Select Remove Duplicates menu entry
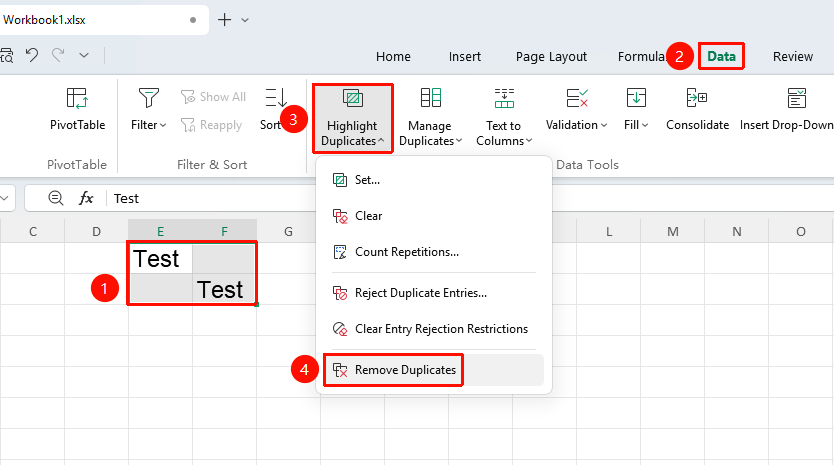Viewport: 834px width, 465px height. click(x=433, y=370)
